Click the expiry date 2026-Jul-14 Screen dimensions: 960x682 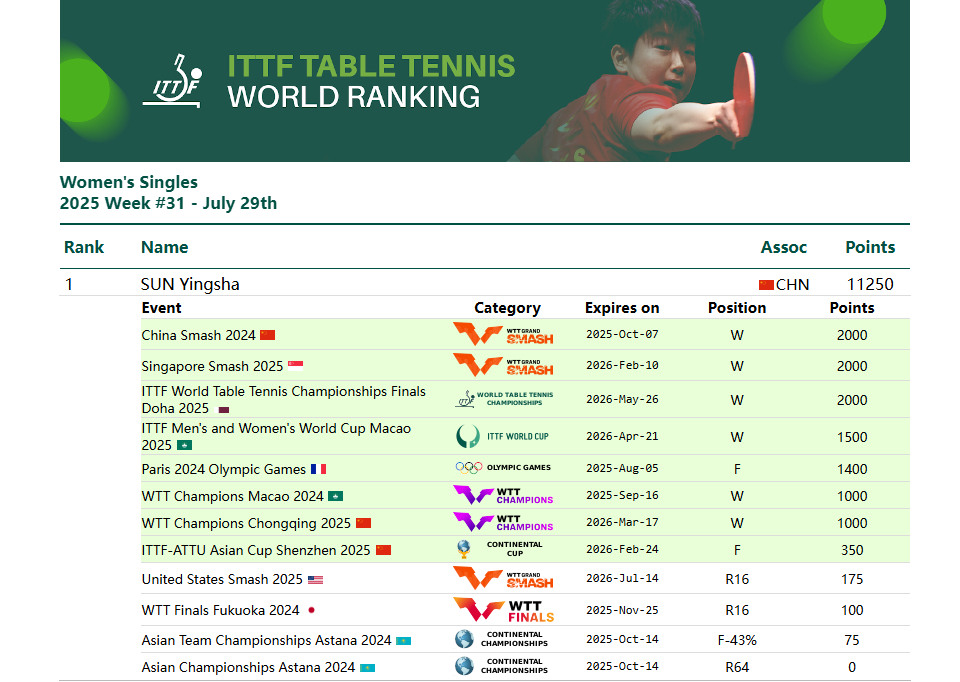(x=622, y=579)
